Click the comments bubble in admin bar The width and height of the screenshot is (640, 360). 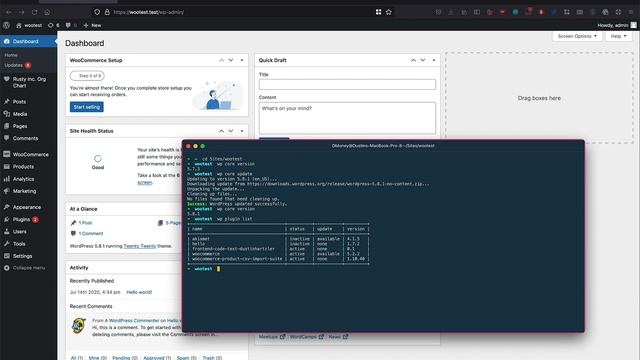(x=71, y=25)
